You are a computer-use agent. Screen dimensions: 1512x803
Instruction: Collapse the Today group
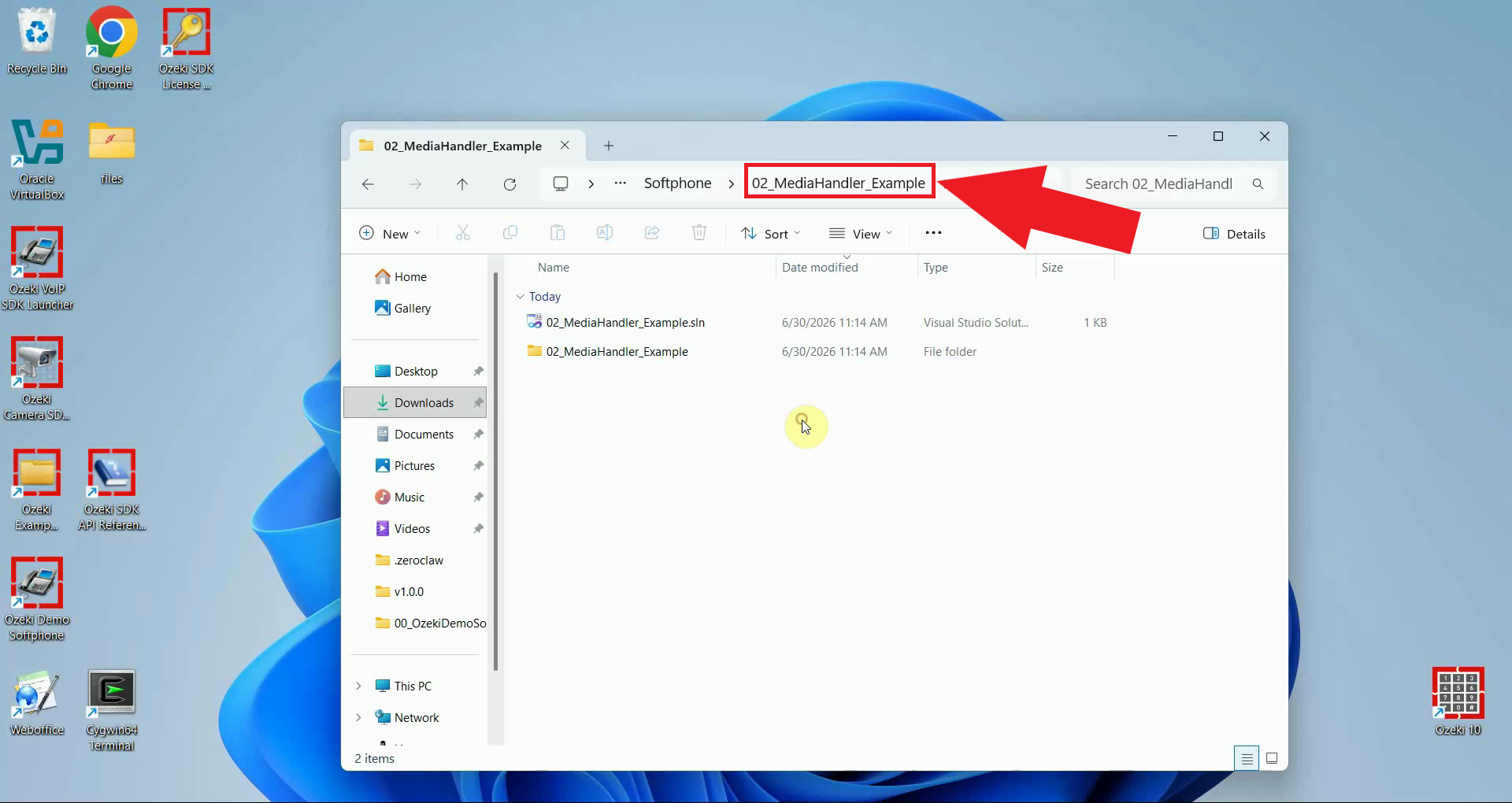[x=520, y=297]
